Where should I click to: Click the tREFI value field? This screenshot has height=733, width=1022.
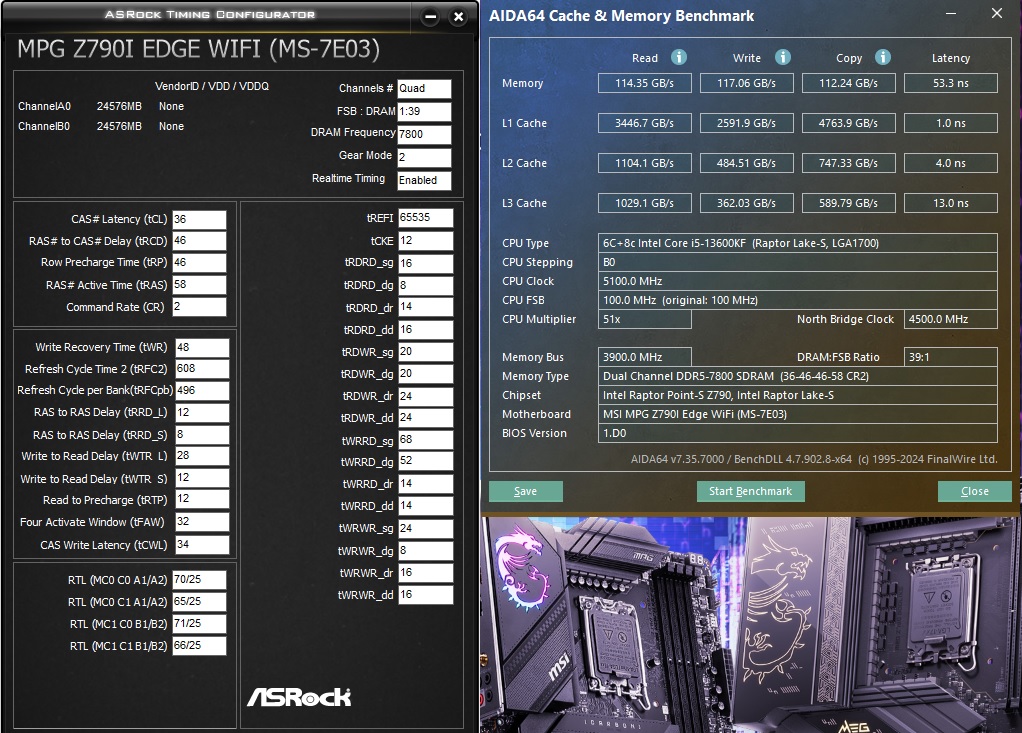425,218
